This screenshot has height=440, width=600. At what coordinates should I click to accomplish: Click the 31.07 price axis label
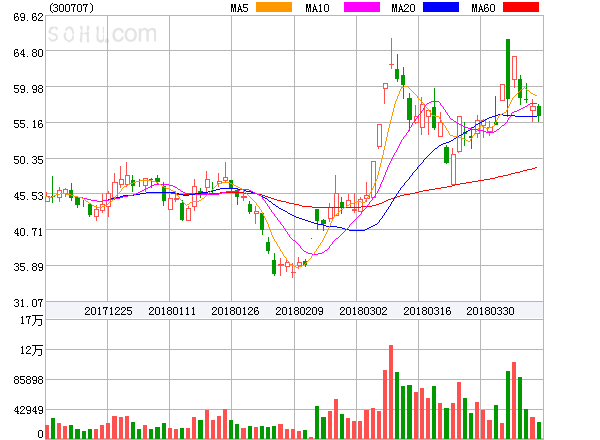pyautogui.click(x=28, y=303)
